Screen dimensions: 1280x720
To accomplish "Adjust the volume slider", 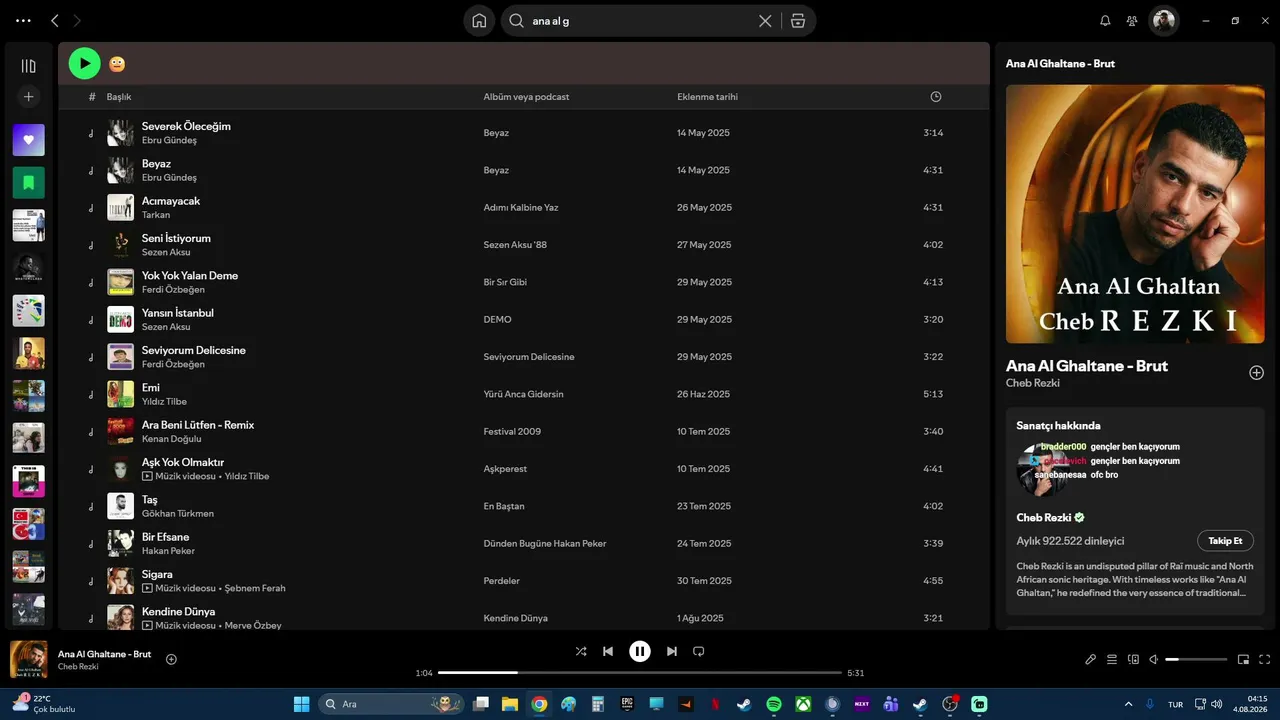I will point(1196,659).
